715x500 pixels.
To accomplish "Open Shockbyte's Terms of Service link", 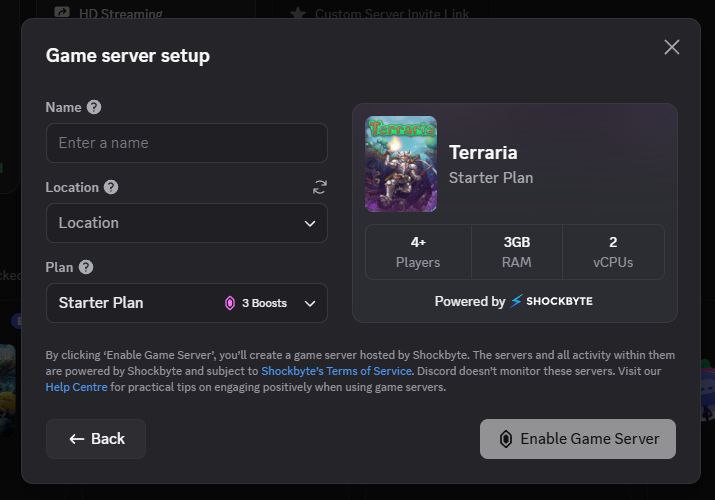I will [336, 371].
